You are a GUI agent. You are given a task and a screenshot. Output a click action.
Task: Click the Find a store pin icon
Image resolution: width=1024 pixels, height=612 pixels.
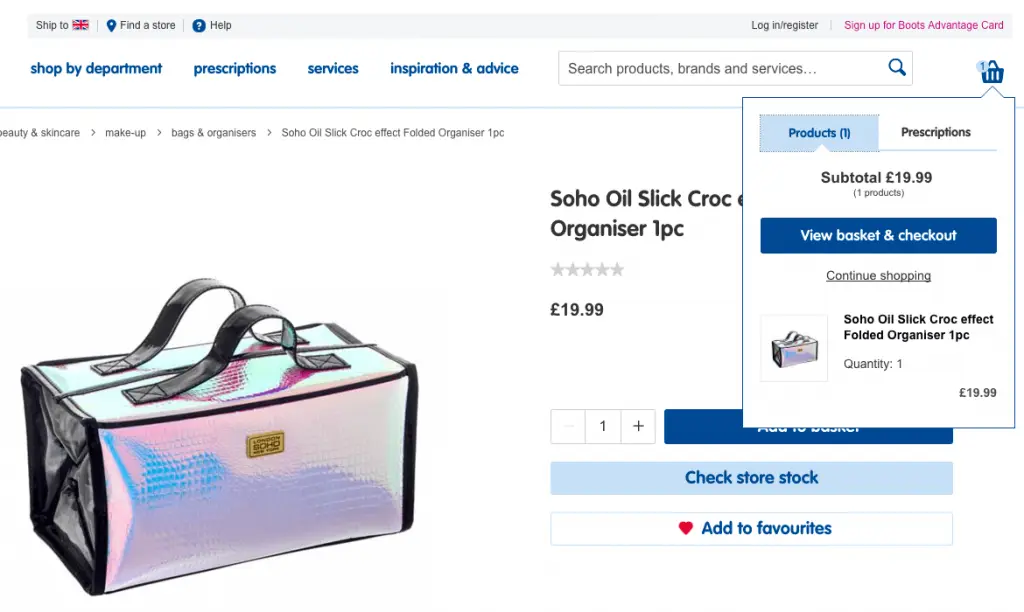(111, 25)
